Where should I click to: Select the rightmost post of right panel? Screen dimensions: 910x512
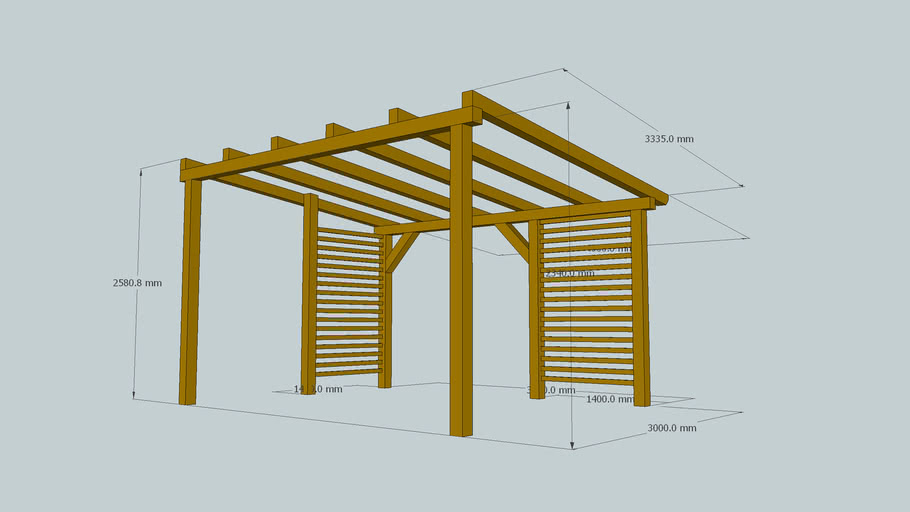coord(640,308)
